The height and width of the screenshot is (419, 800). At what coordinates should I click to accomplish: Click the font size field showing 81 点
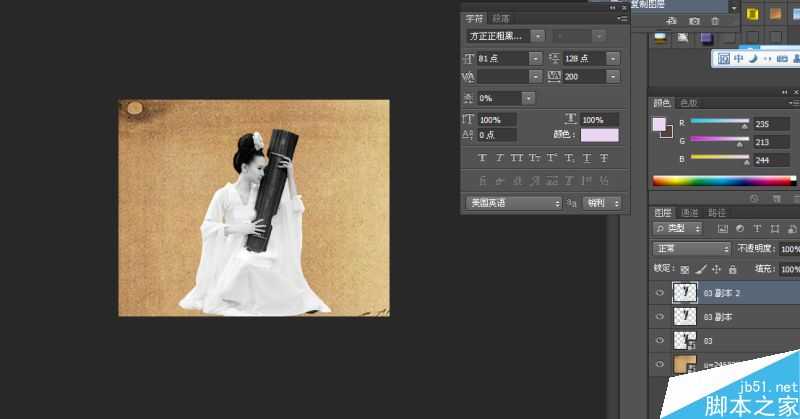(x=503, y=59)
